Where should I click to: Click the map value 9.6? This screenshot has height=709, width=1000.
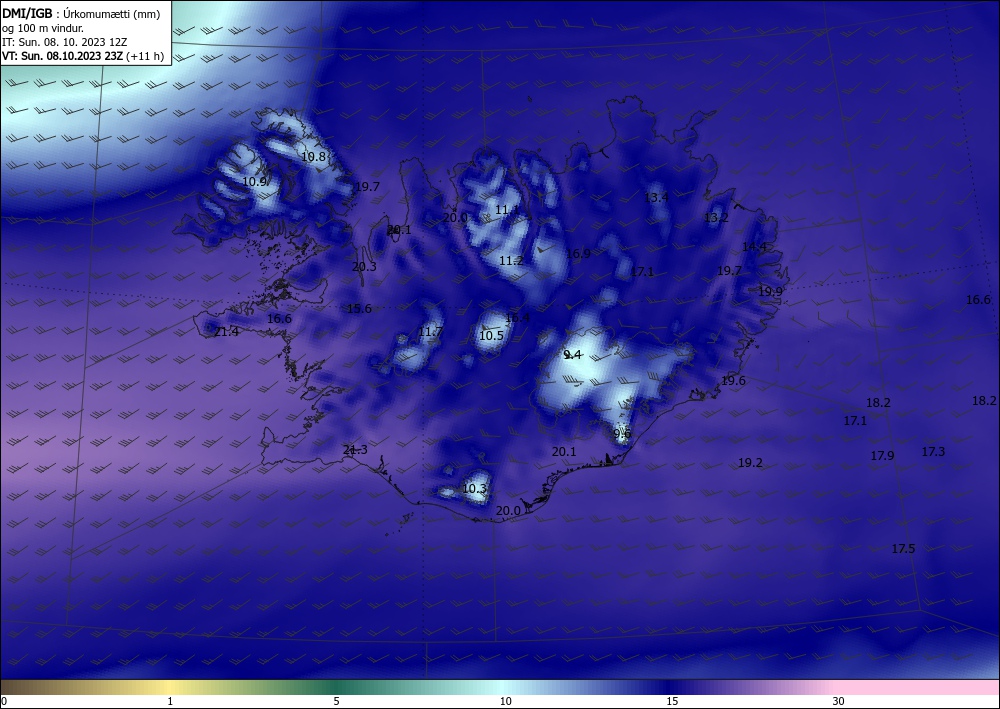tap(622, 434)
